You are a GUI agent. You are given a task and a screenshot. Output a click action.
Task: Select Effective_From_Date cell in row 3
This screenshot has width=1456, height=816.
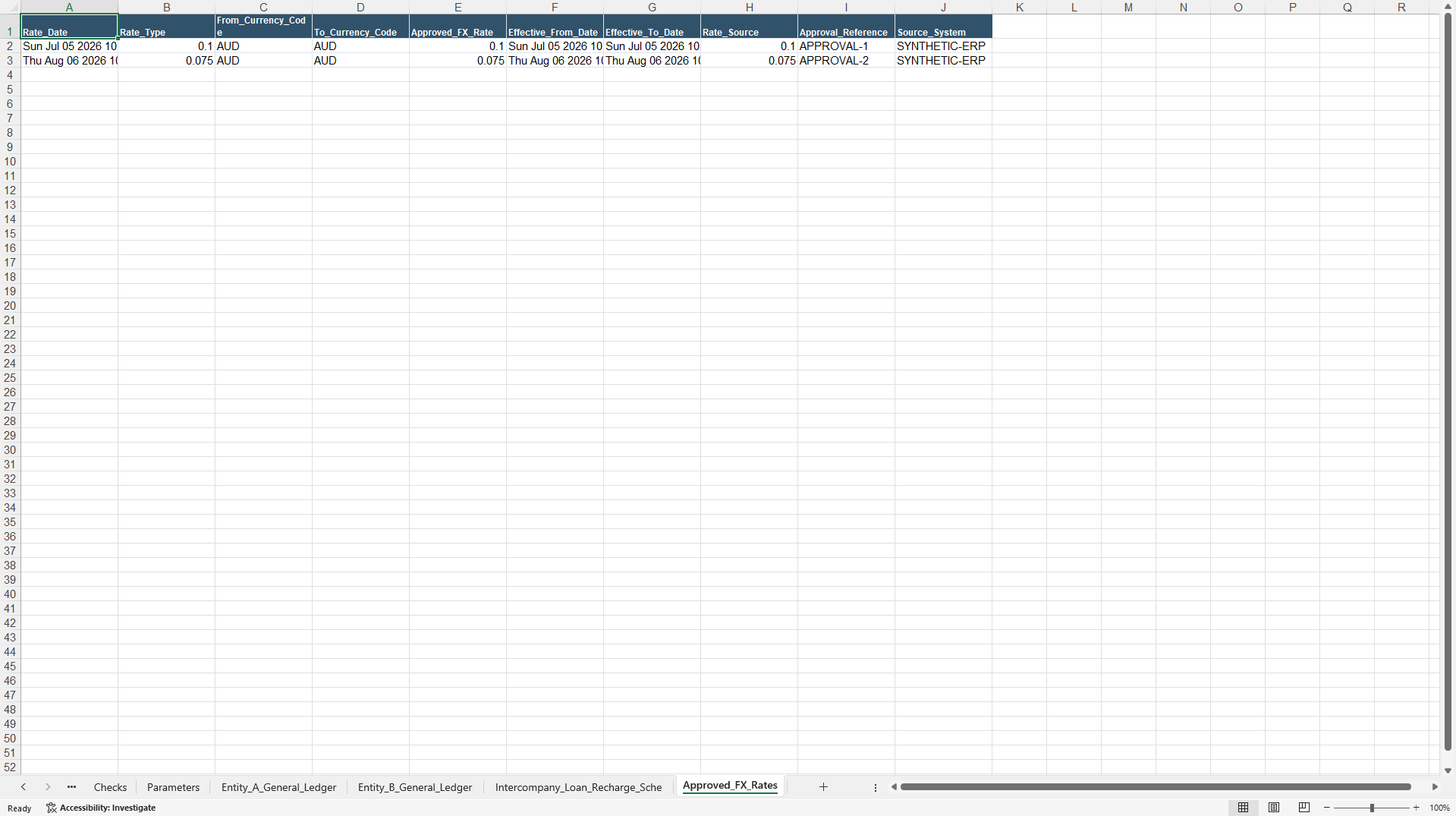pyautogui.click(x=555, y=61)
